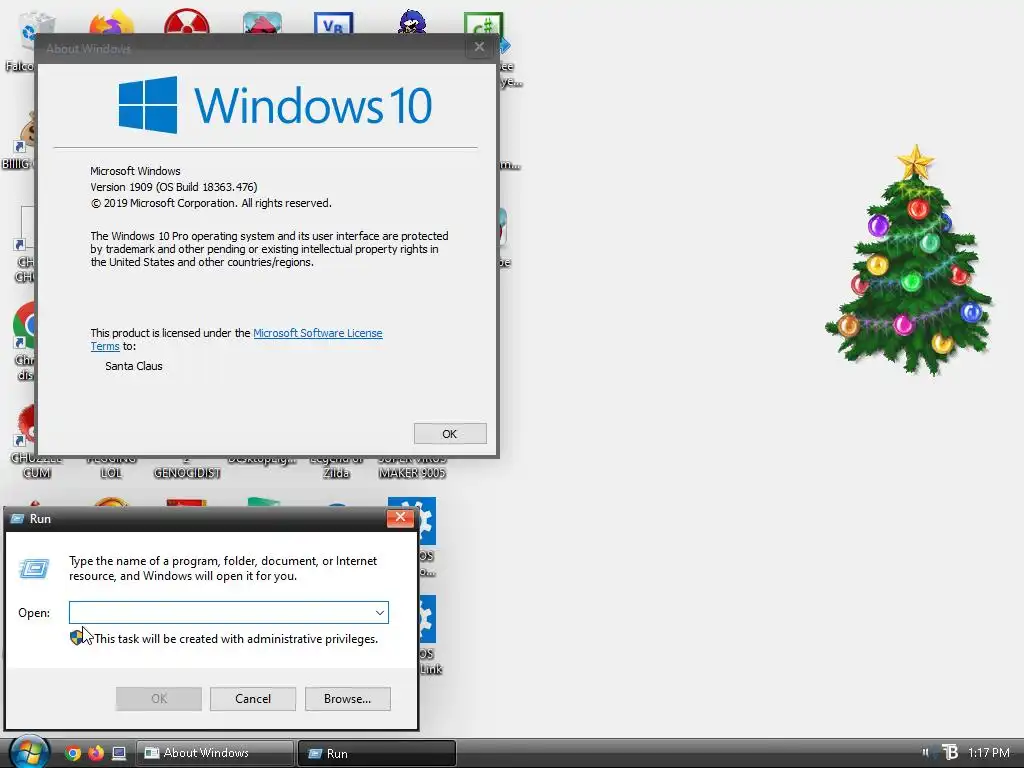
Task: Open the Microsoft Software License link
Action: coord(317,333)
